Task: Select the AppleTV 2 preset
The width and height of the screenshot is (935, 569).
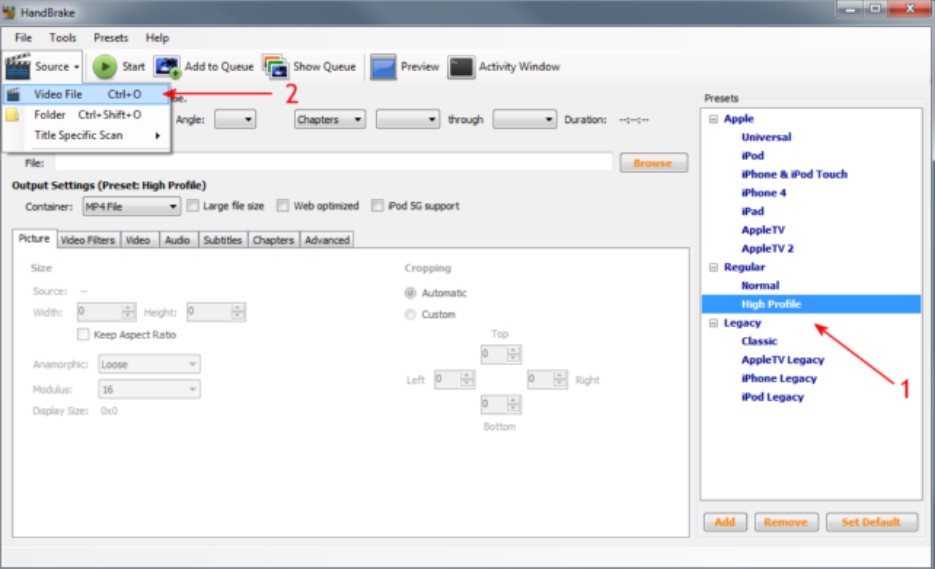Action: tap(767, 248)
